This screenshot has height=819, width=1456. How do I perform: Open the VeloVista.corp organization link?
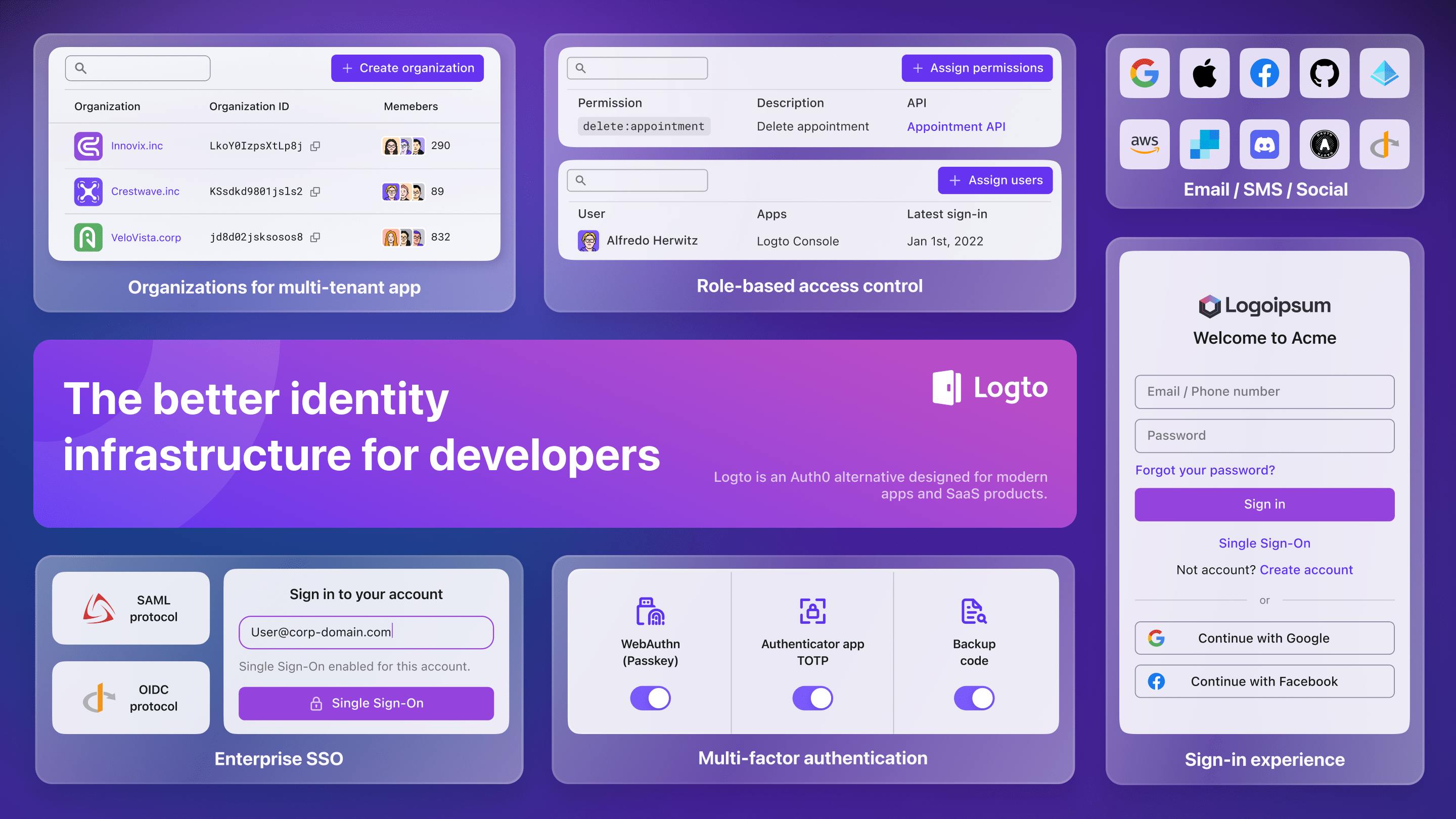click(146, 238)
